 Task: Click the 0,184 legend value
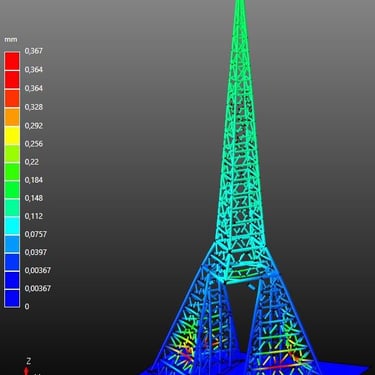tap(34, 180)
